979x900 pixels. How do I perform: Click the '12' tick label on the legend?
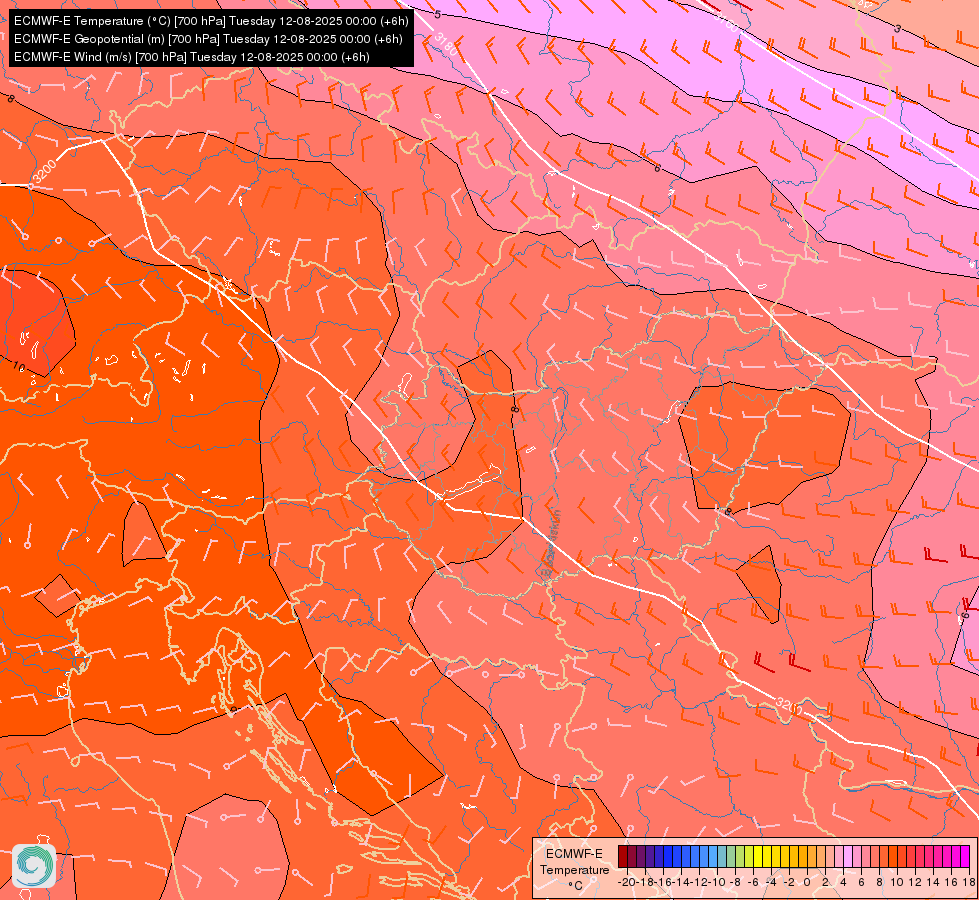pyautogui.click(x=915, y=882)
